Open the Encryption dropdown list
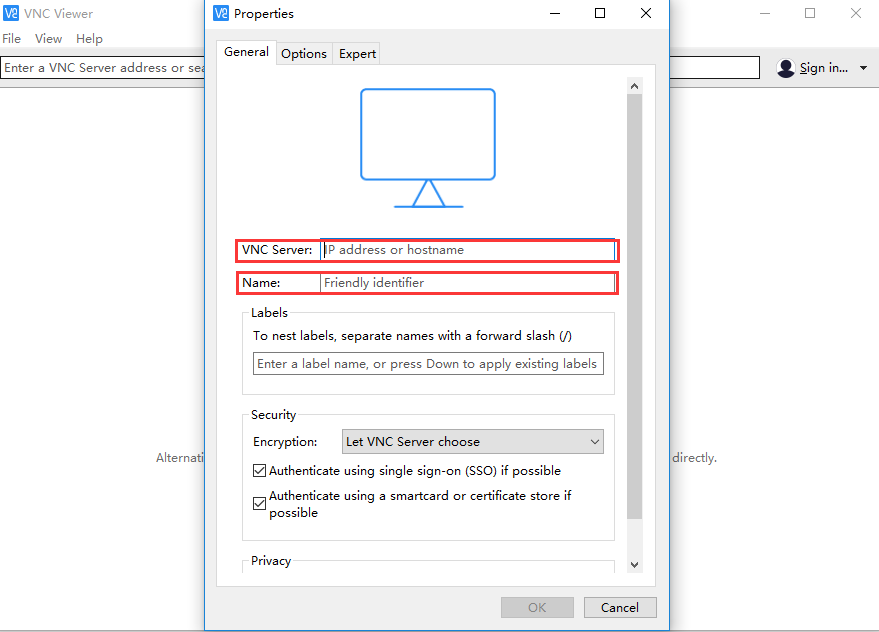The height and width of the screenshot is (632, 879). 472,442
